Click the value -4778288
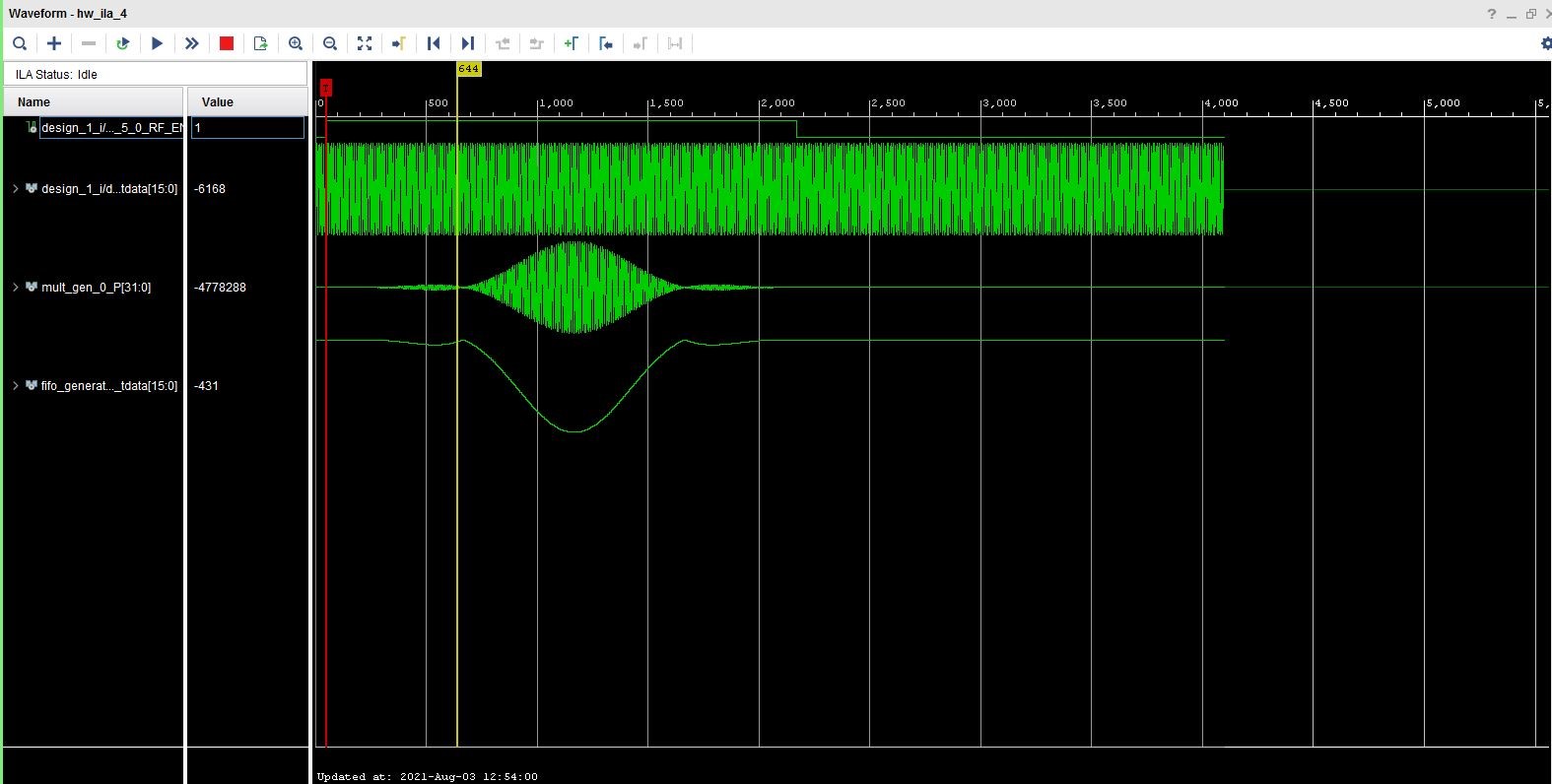 221,288
